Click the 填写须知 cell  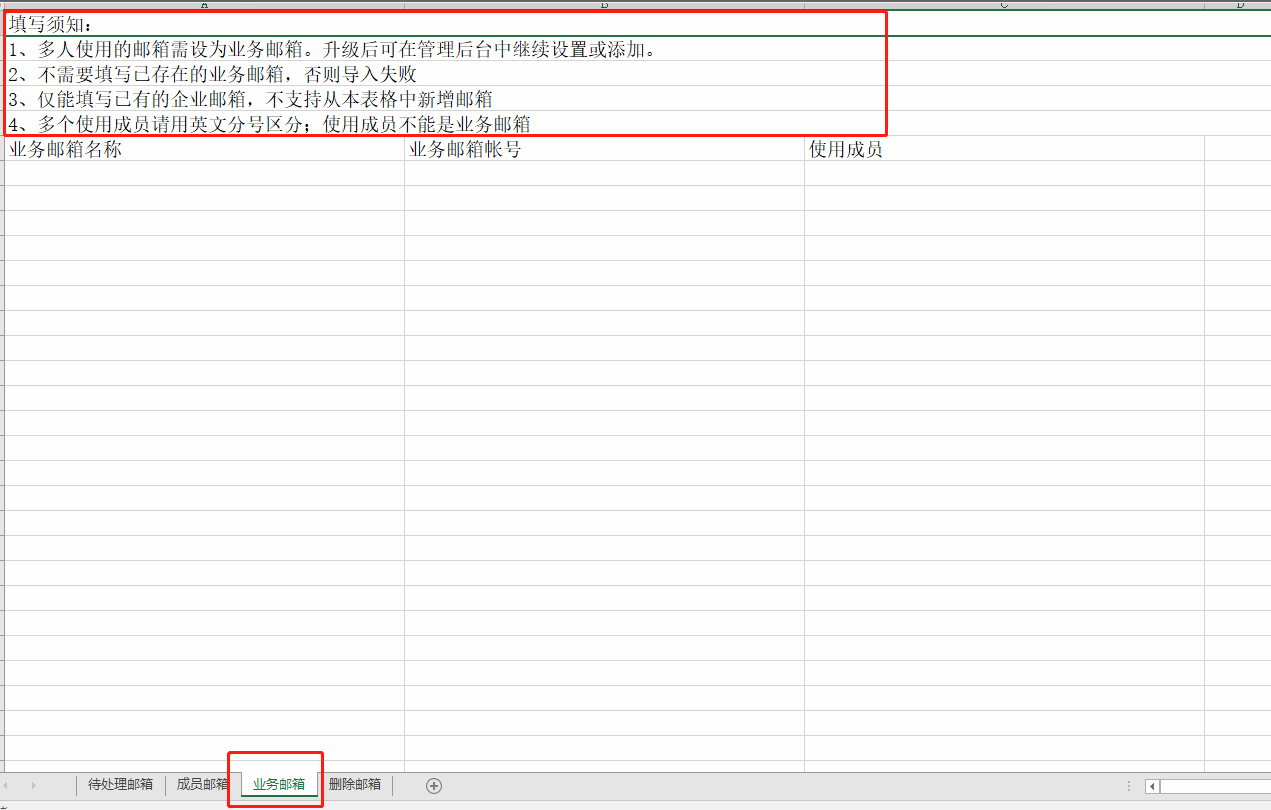[x=204, y=24]
